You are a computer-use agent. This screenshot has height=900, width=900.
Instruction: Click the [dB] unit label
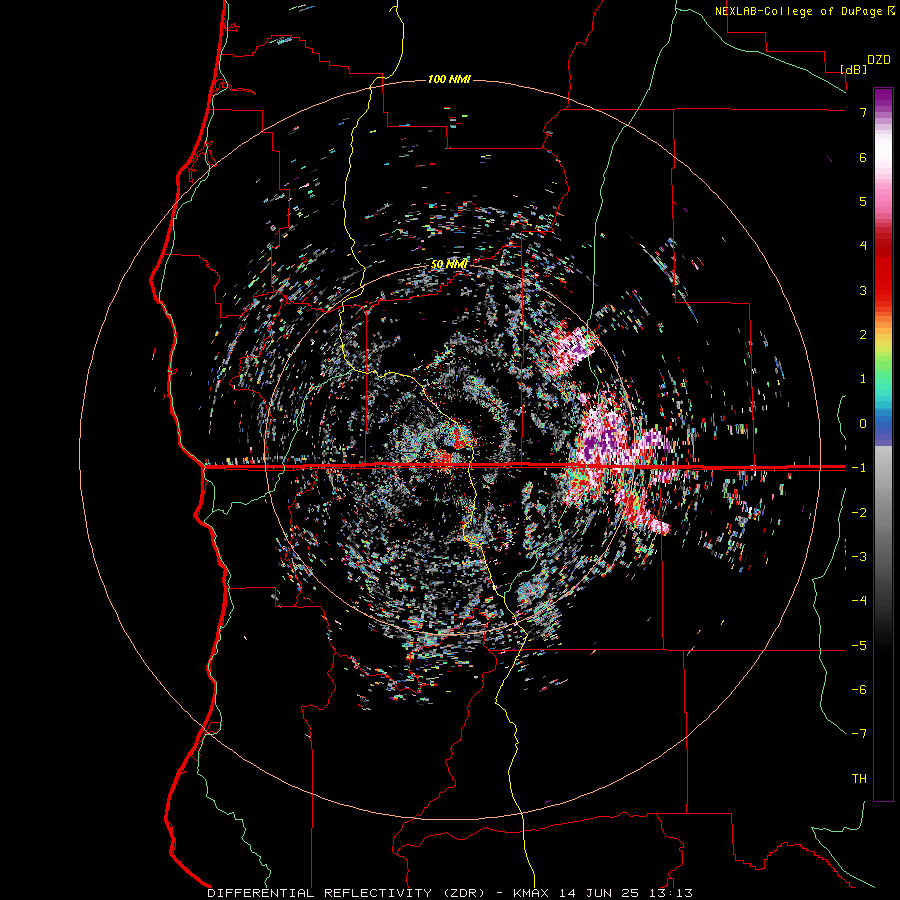coord(854,69)
